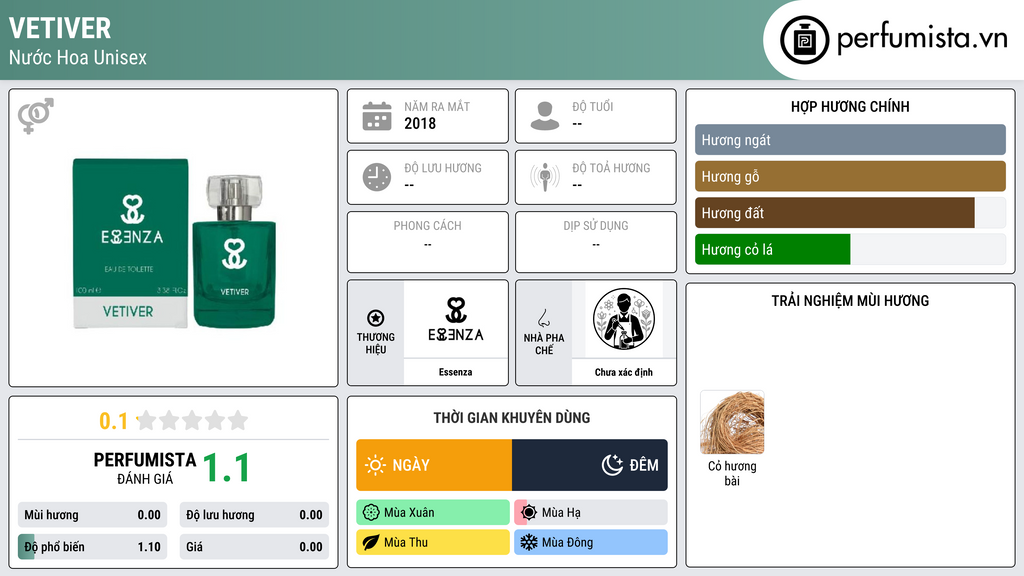Click the sun icon in Ngày

[375, 465]
